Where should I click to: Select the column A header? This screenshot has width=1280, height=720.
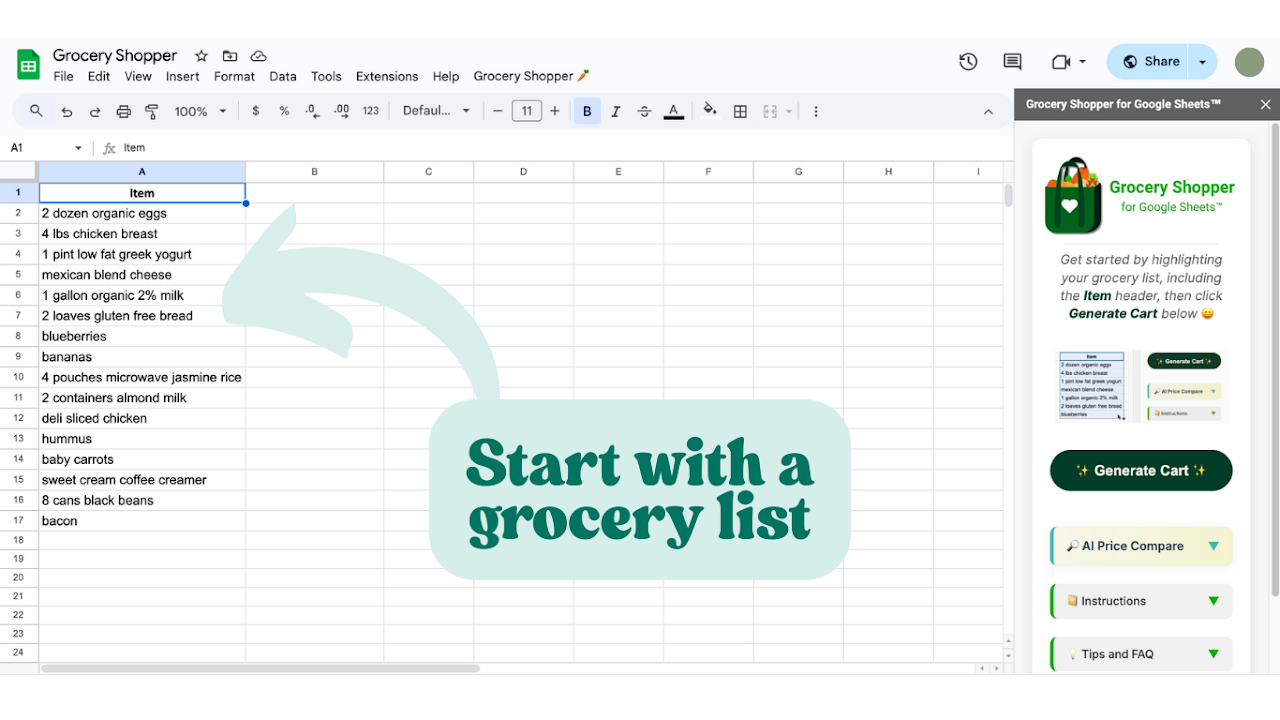click(x=142, y=172)
